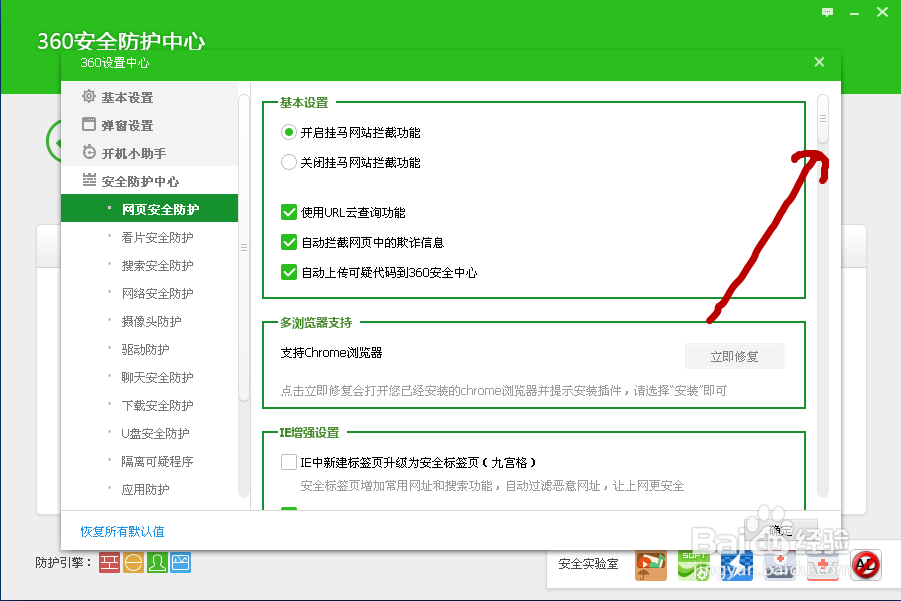Open the red cross repair tool icon
The width and height of the screenshot is (901, 601).
tap(823, 565)
